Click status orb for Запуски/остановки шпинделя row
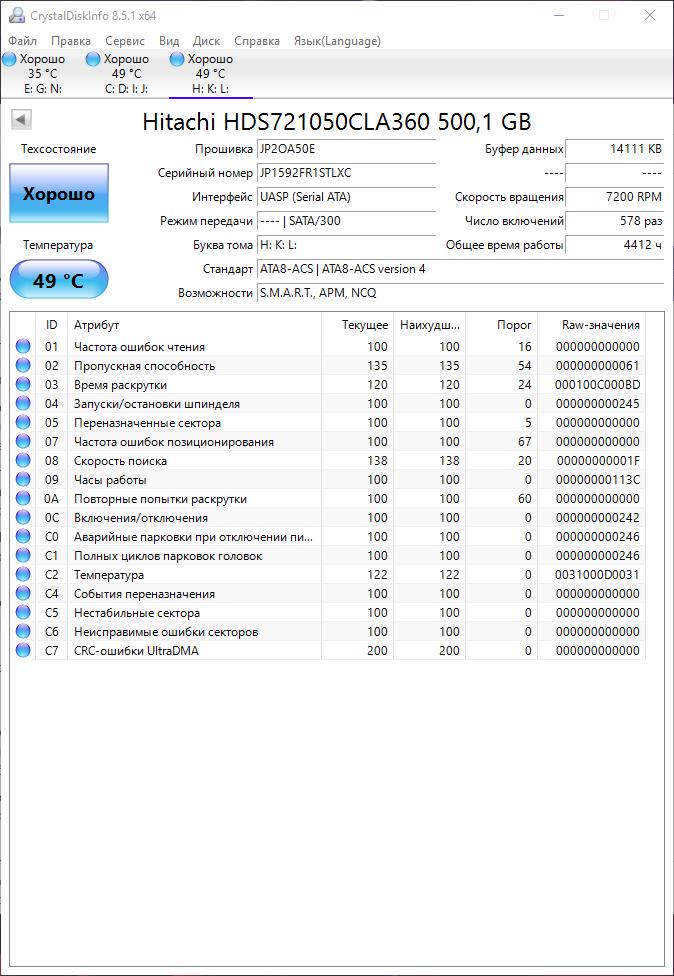This screenshot has height=976, width=674. [23, 403]
